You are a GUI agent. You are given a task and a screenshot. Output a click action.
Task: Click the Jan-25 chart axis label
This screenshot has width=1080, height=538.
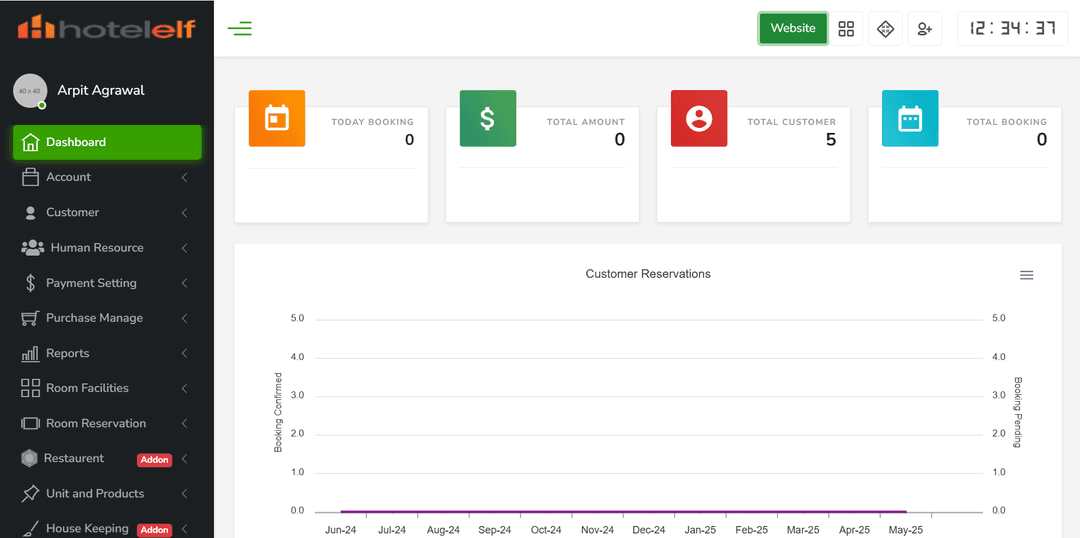(700, 530)
